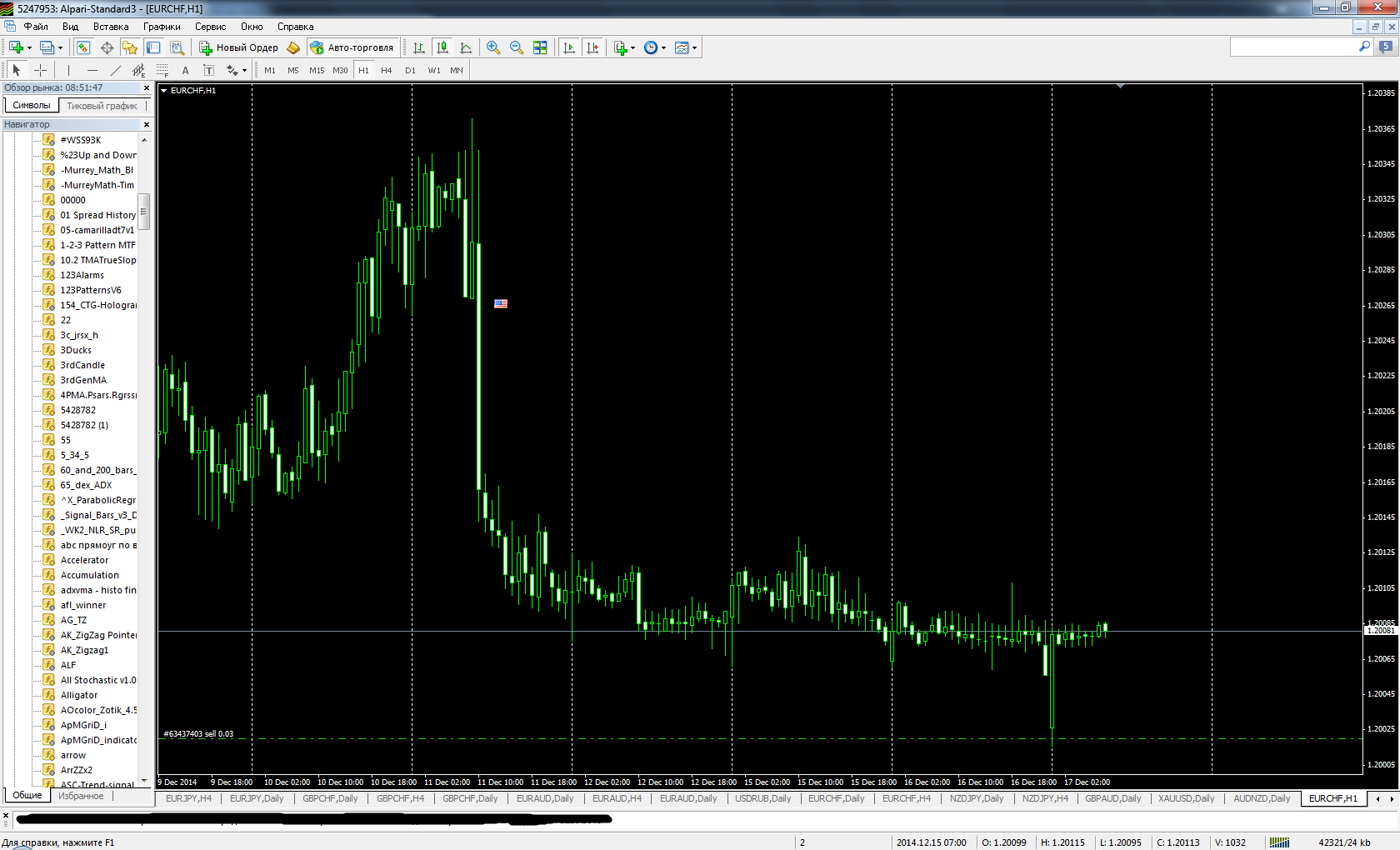Select the trendline tool
Screen dimensions: 1400x850
pyautogui.click(x=115, y=70)
